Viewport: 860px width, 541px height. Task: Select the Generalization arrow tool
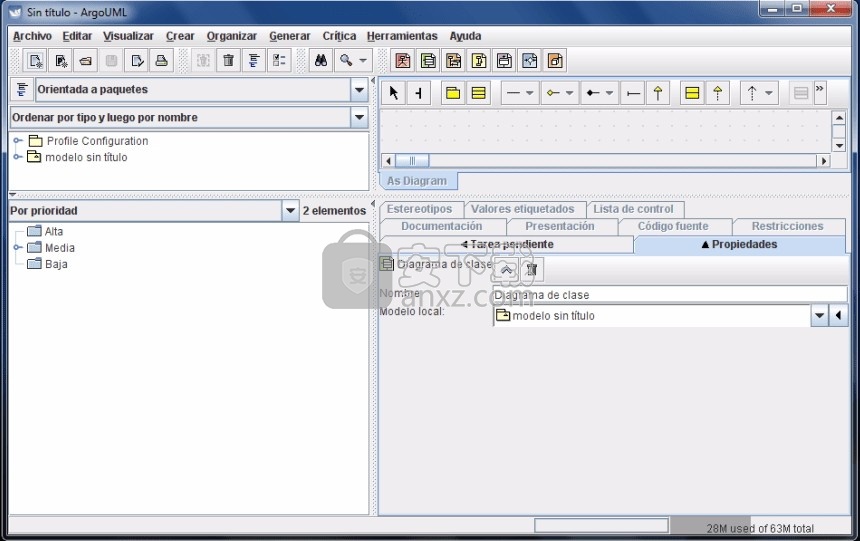(658, 93)
